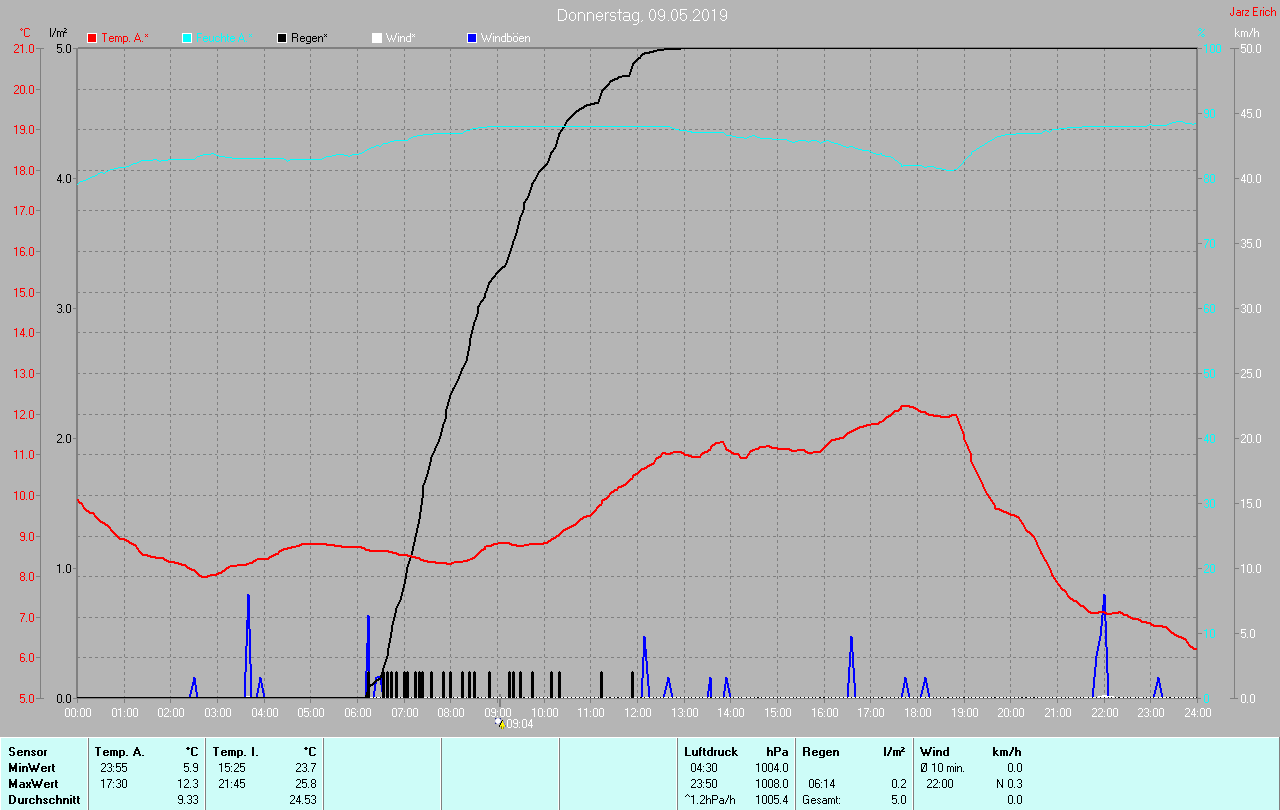The width and height of the screenshot is (1280, 810).
Task: Select the 'Temp. A.*' legend label
Action: click(x=125, y=38)
